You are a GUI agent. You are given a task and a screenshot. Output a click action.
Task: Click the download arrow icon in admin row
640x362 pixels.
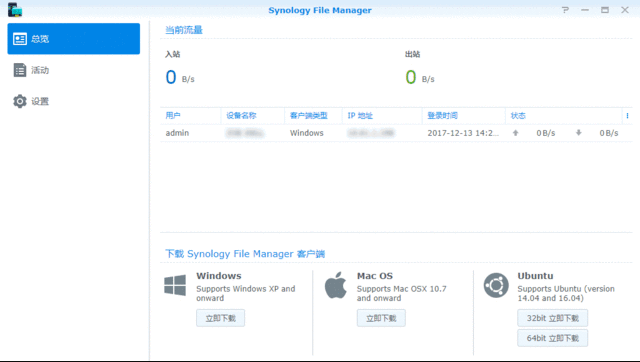pos(578,133)
